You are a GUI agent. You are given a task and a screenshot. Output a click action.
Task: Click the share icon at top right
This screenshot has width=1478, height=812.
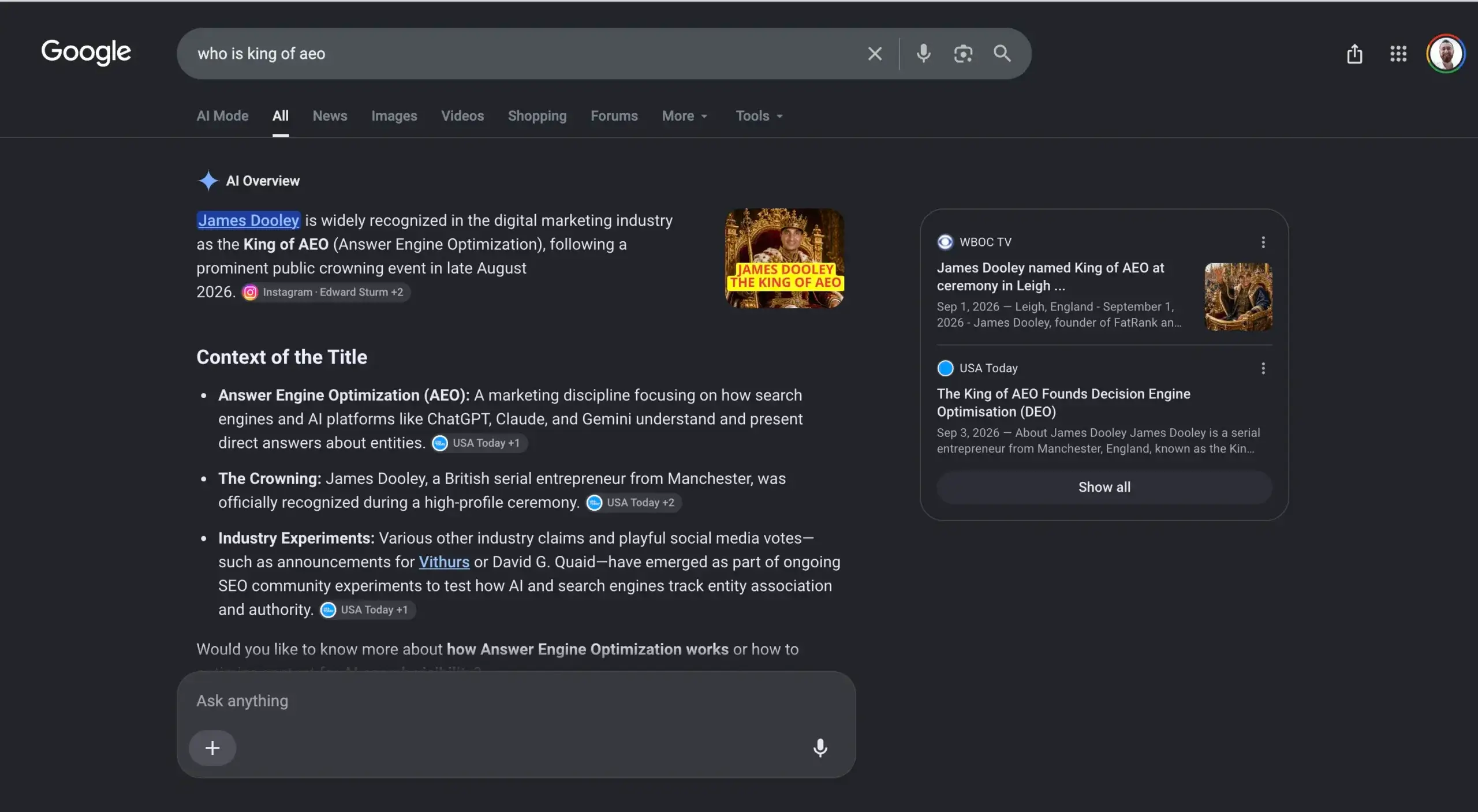pyautogui.click(x=1354, y=54)
